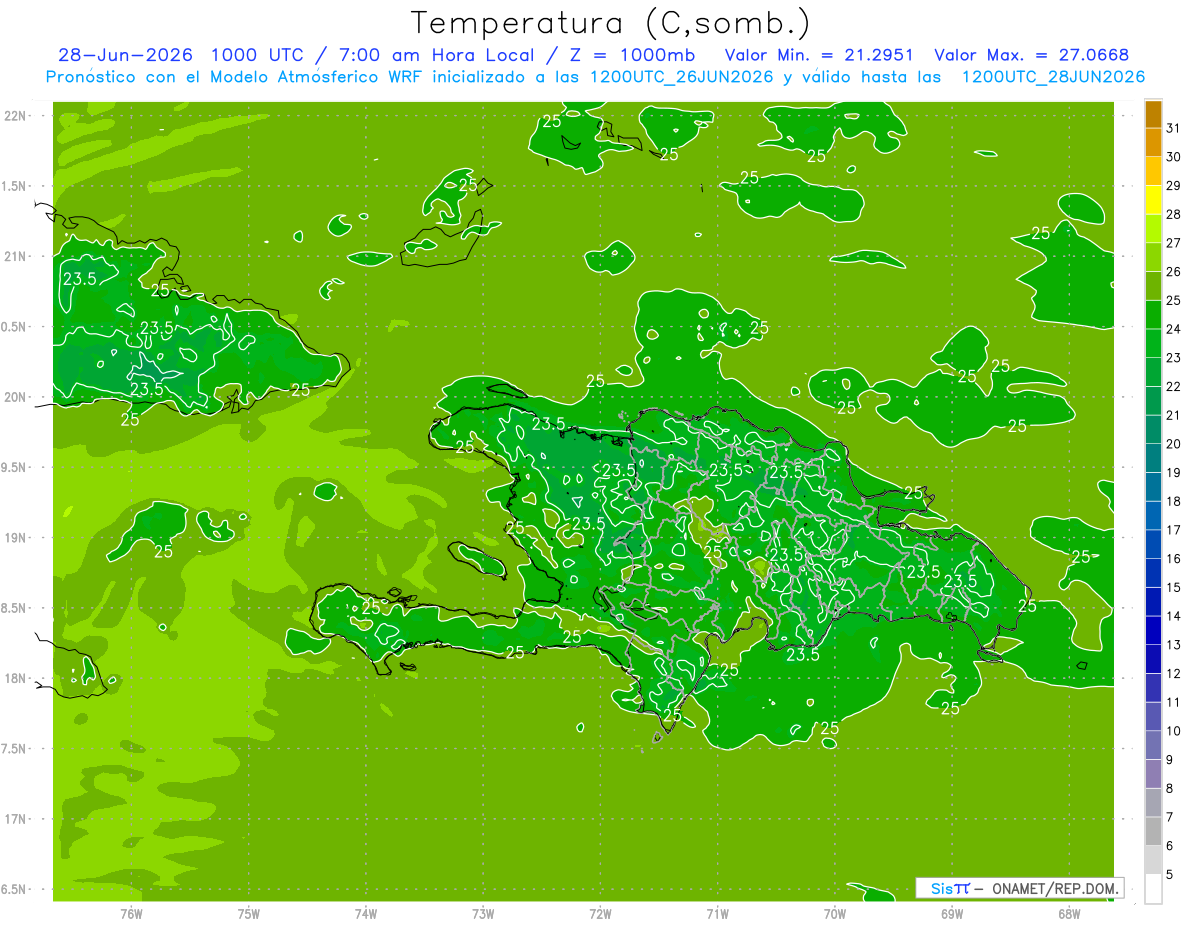This screenshot has width=1200, height=927.
Task: Click the legend scale value '27'
Action: pos(1174,242)
